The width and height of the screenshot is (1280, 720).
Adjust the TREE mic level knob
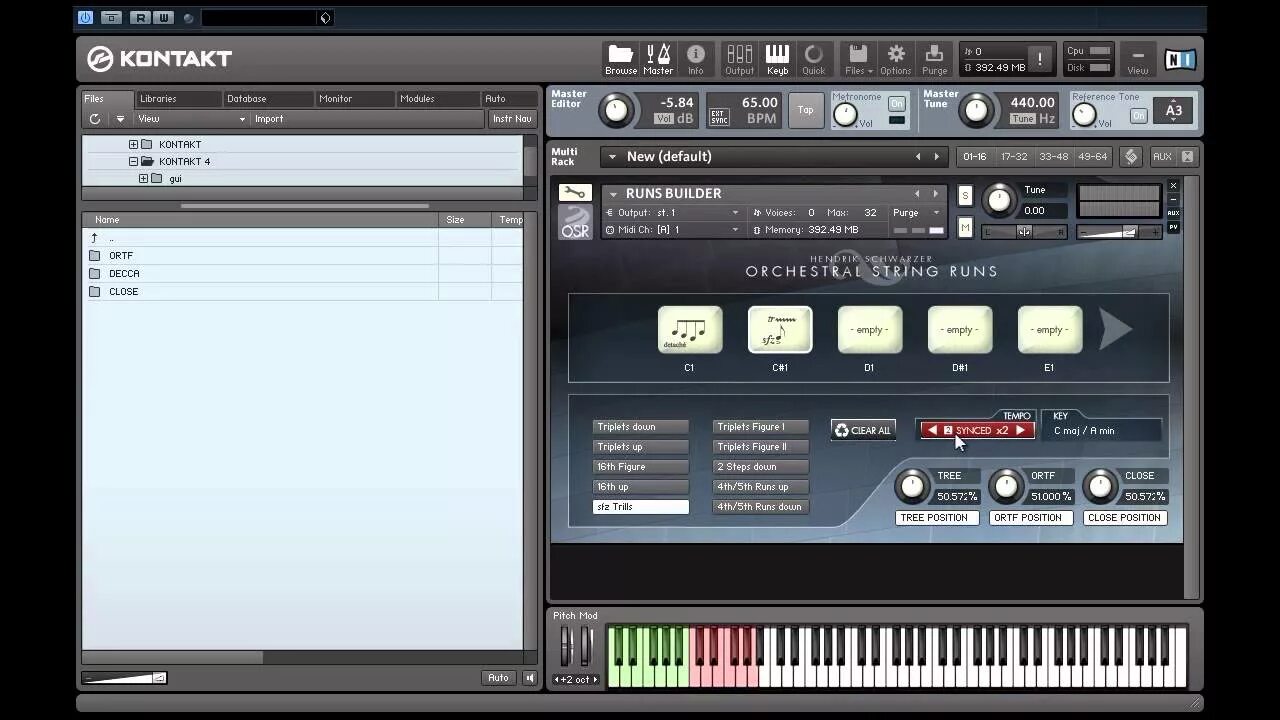pos(911,487)
